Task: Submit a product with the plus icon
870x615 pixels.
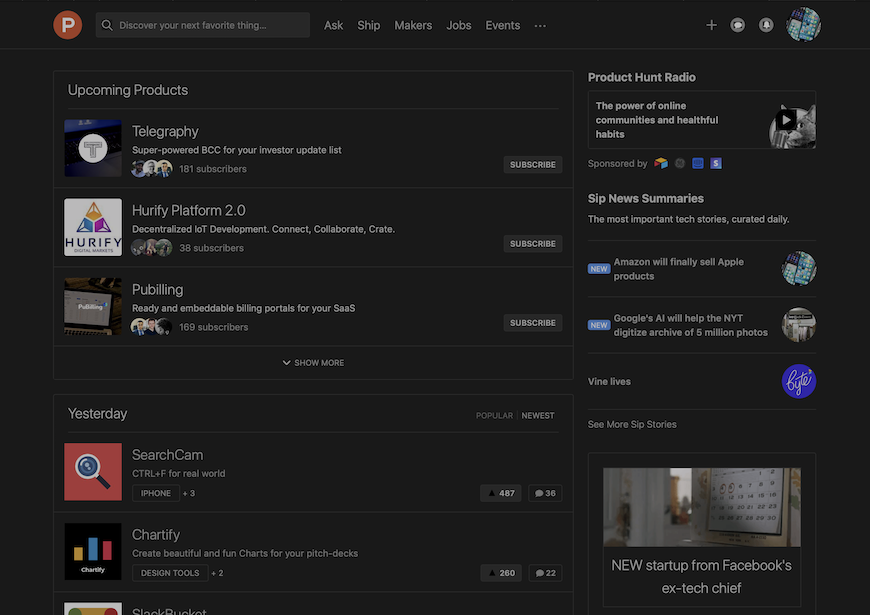Action: pos(710,24)
